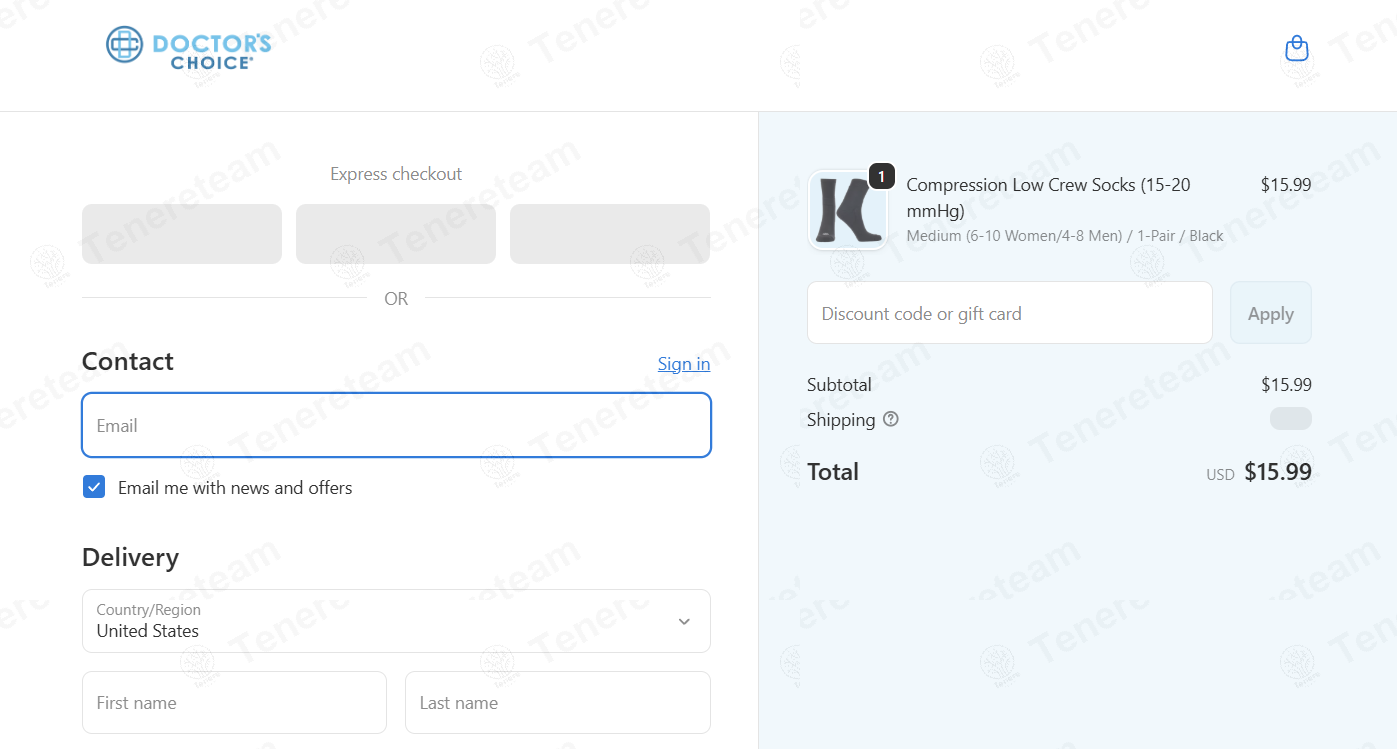Focus the Email input field
Viewport: 1397px width, 749px height.
[396, 425]
